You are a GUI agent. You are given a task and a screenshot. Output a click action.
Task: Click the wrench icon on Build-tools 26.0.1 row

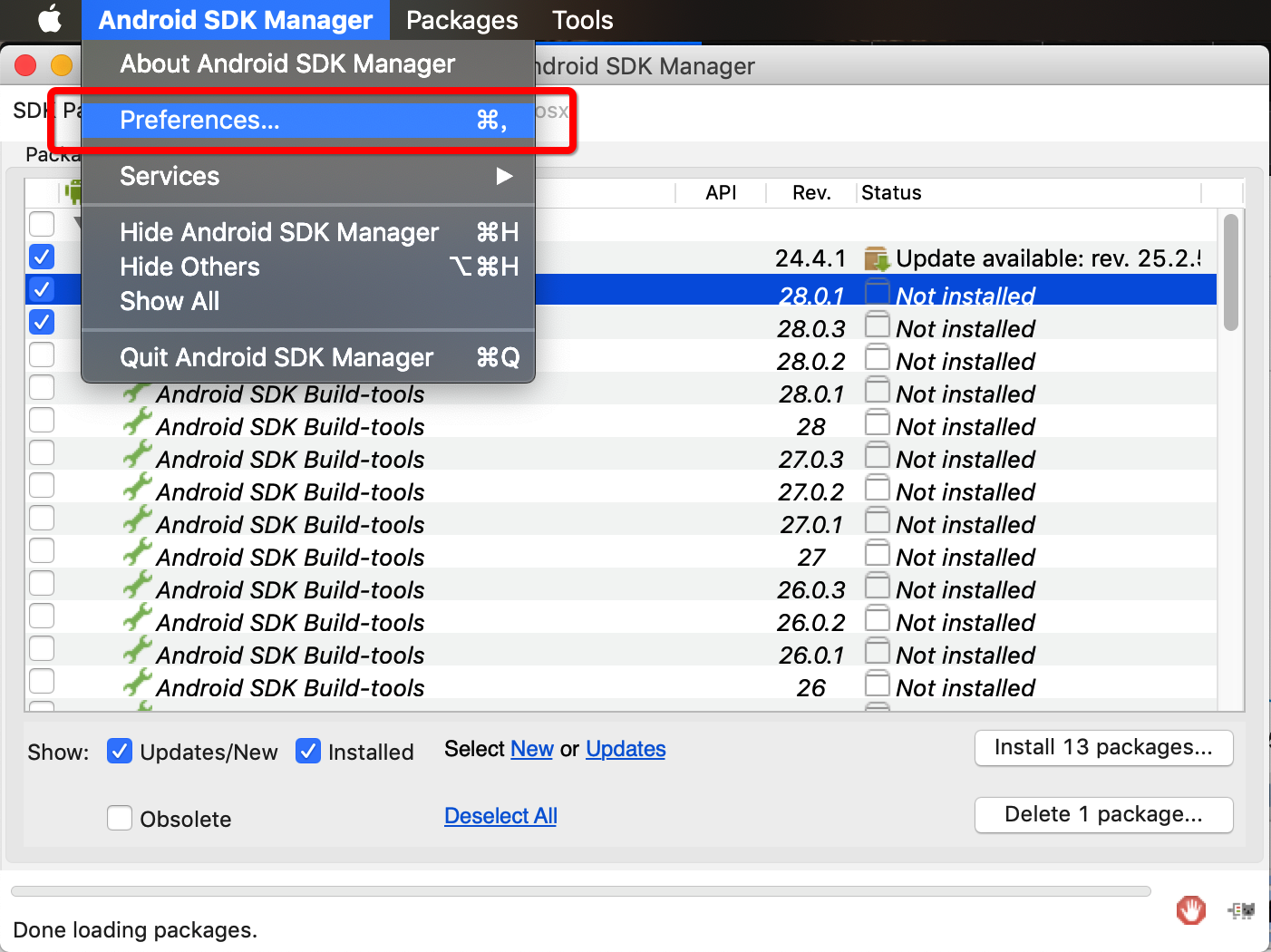pyautogui.click(x=137, y=652)
